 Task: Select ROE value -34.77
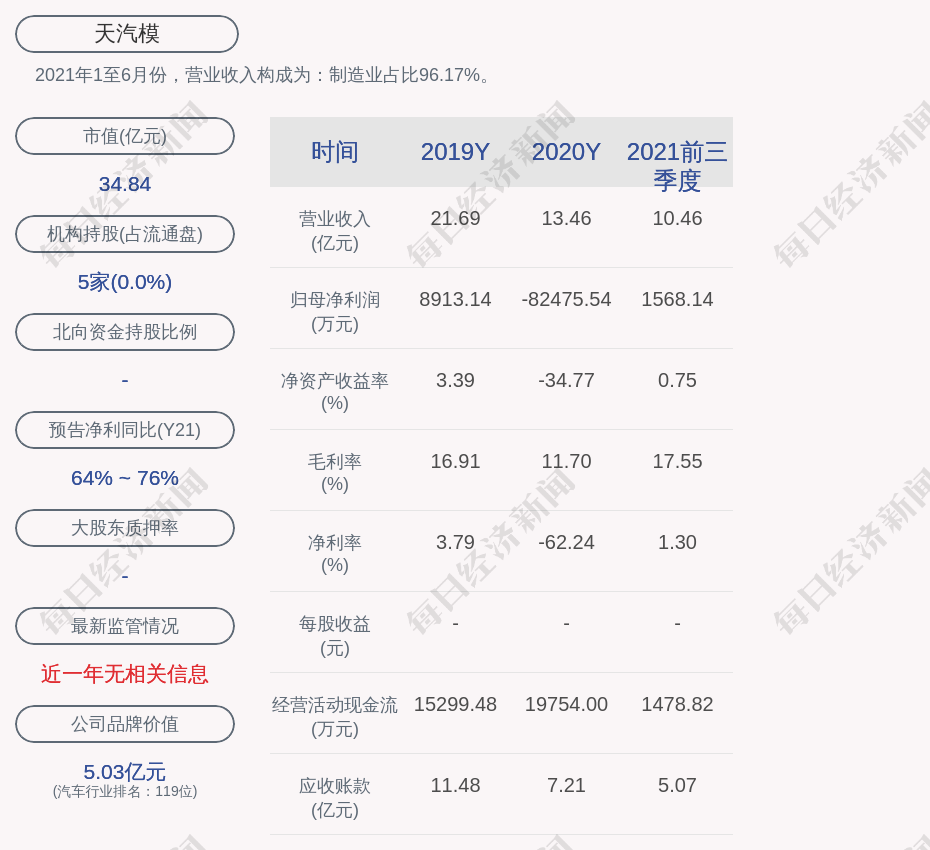[x=566, y=380]
